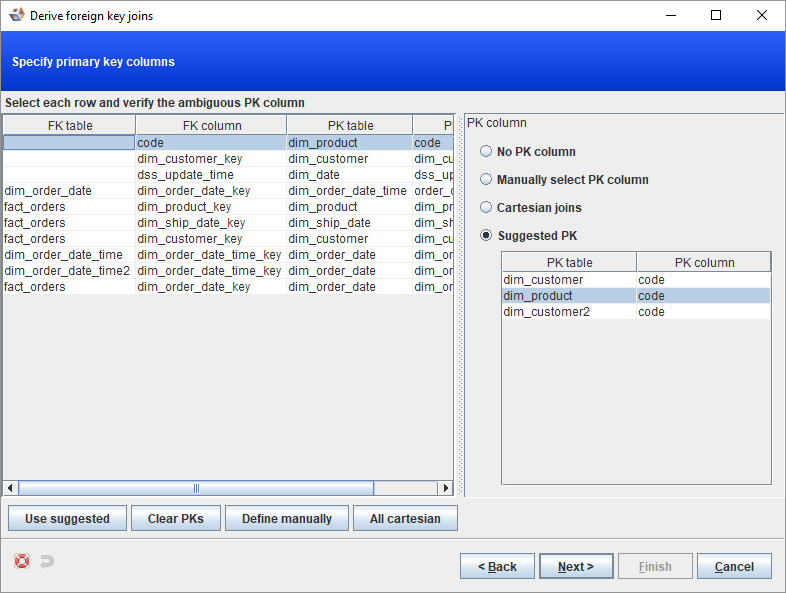Click the dim_order_date_time2 FK table cell
The image size is (786, 593).
(x=69, y=271)
